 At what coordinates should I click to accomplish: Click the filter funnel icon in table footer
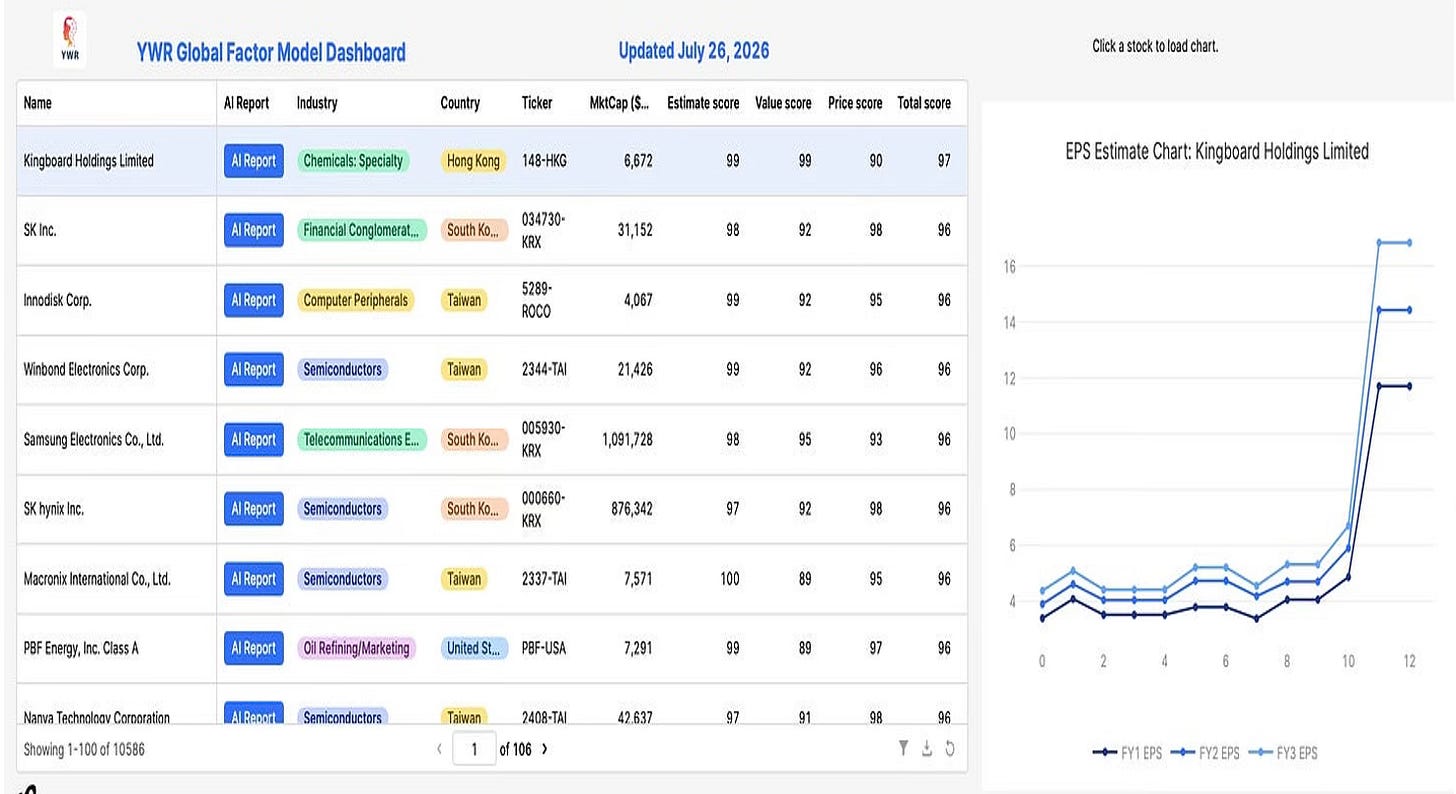point(903,748)
